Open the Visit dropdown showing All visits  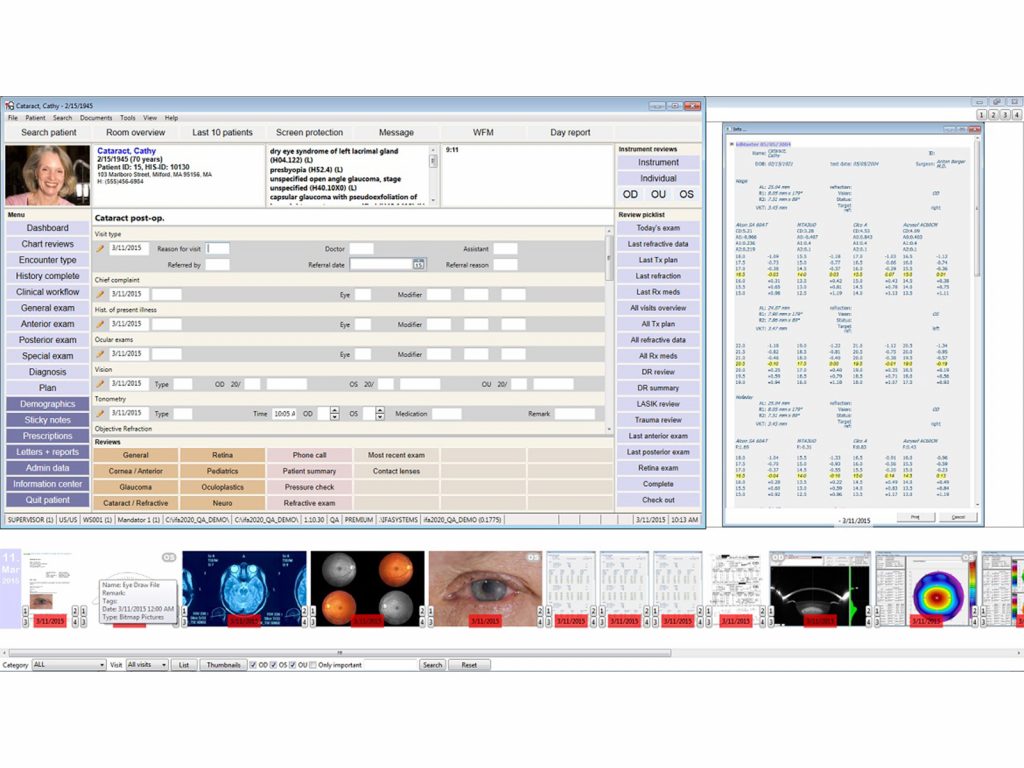pyautogui.click(x=145, y=664)
